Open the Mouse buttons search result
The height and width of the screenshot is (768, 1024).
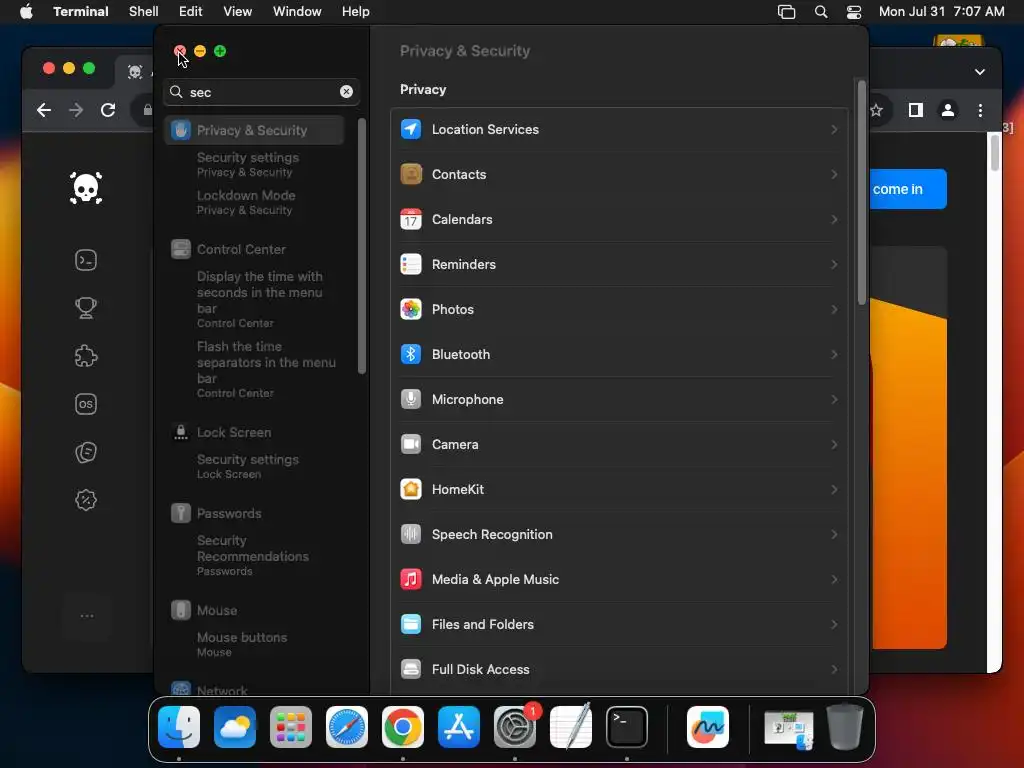(242, 644)
